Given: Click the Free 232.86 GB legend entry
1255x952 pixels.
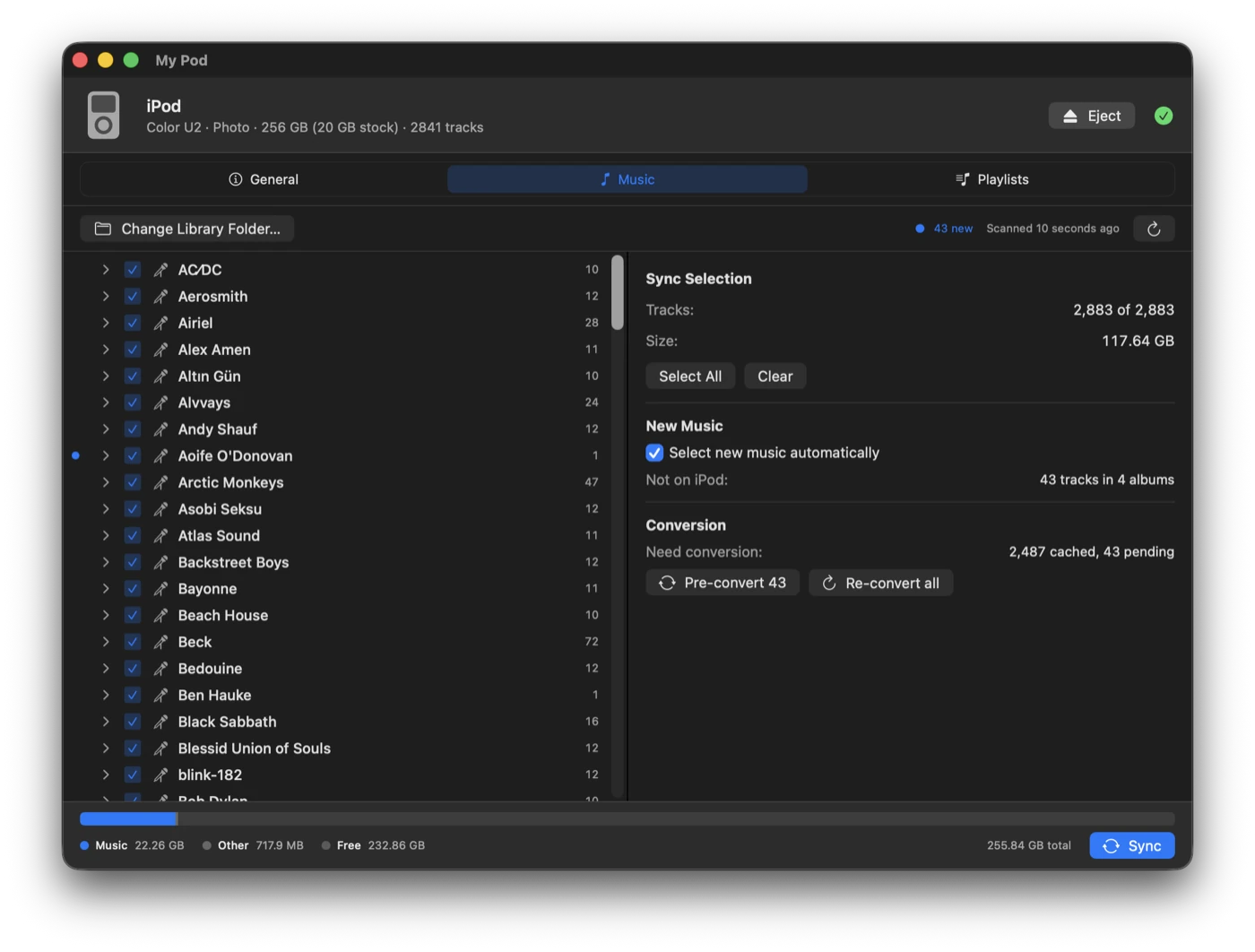Looking at the screenshot, I should [373, 845].
